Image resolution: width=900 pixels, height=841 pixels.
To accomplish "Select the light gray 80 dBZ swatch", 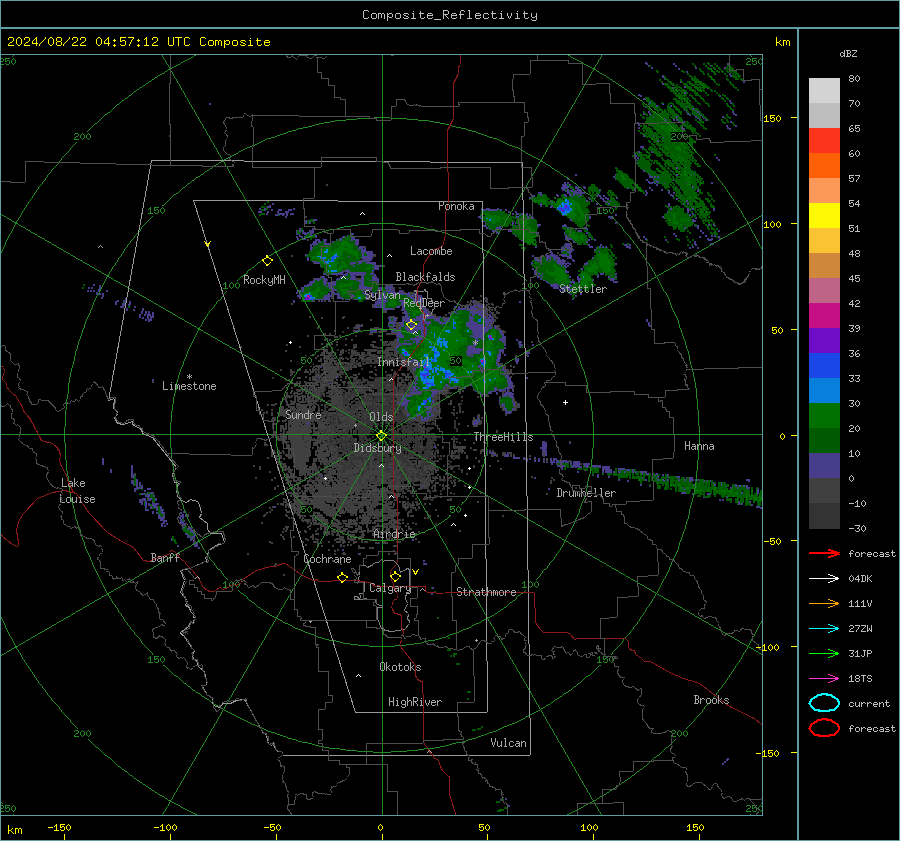I will tap(824, 90).
